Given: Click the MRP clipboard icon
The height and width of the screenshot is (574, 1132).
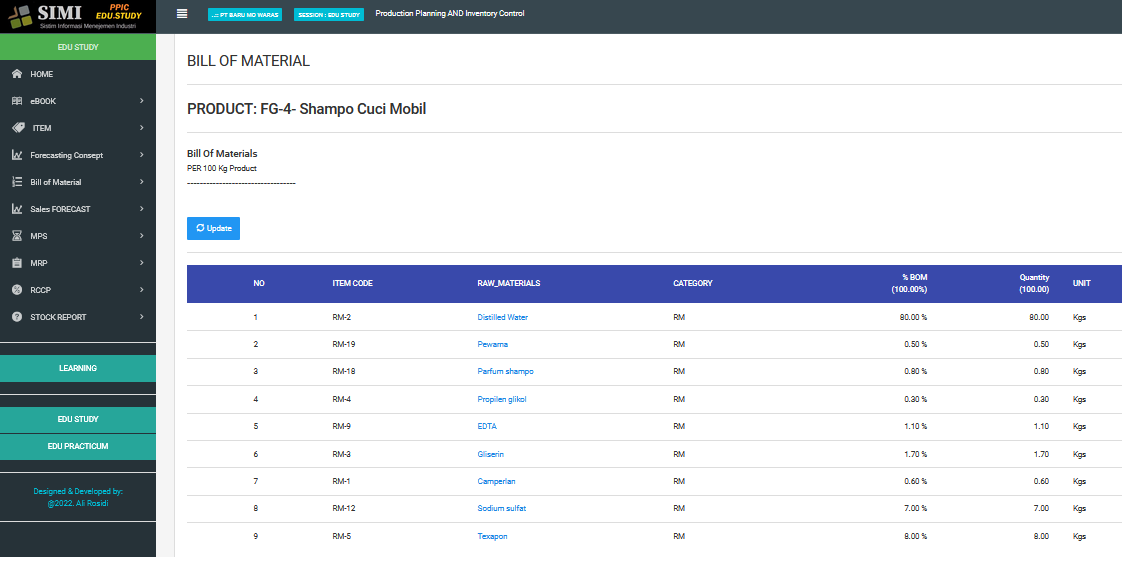Looking at the screenshot, I should click(x=17, y=263).
